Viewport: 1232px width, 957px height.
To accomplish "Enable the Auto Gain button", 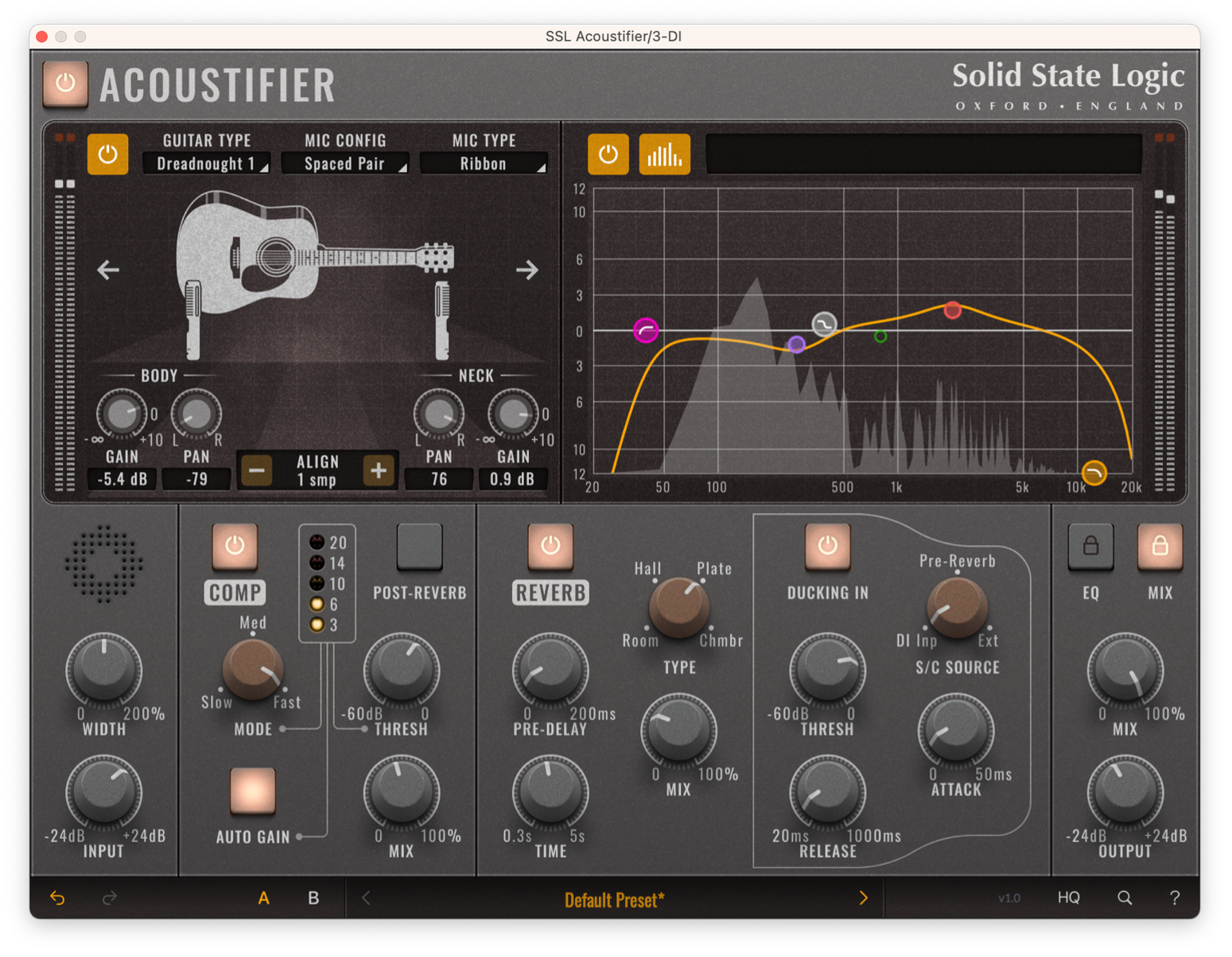I will pyautogui.click(x=253, y=791).
